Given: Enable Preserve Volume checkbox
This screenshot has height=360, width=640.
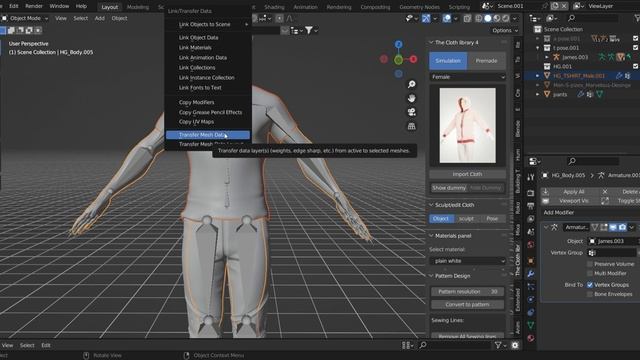Looking at the screenshot, I should 590,264.
